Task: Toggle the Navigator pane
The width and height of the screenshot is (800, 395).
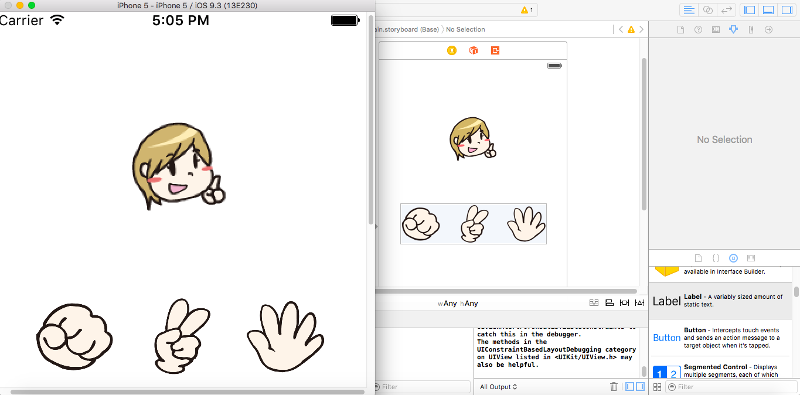Action: pyautogui.click(x=749, y=10)
